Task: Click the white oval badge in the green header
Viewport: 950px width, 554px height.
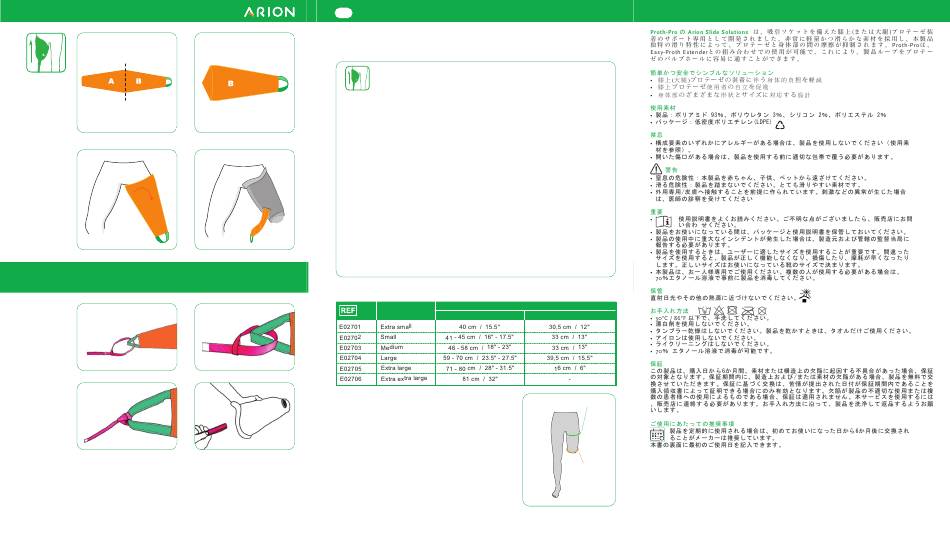Action: click(342, 12)
